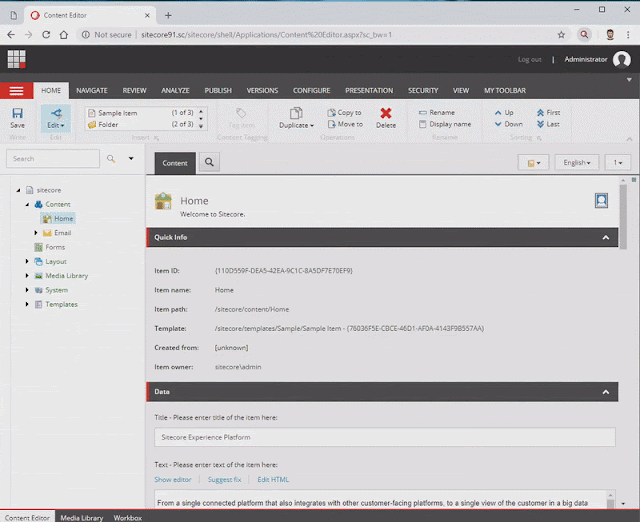Open the NAVIGATE ribbon tab

pyautogui.click(x=92, y=91)
